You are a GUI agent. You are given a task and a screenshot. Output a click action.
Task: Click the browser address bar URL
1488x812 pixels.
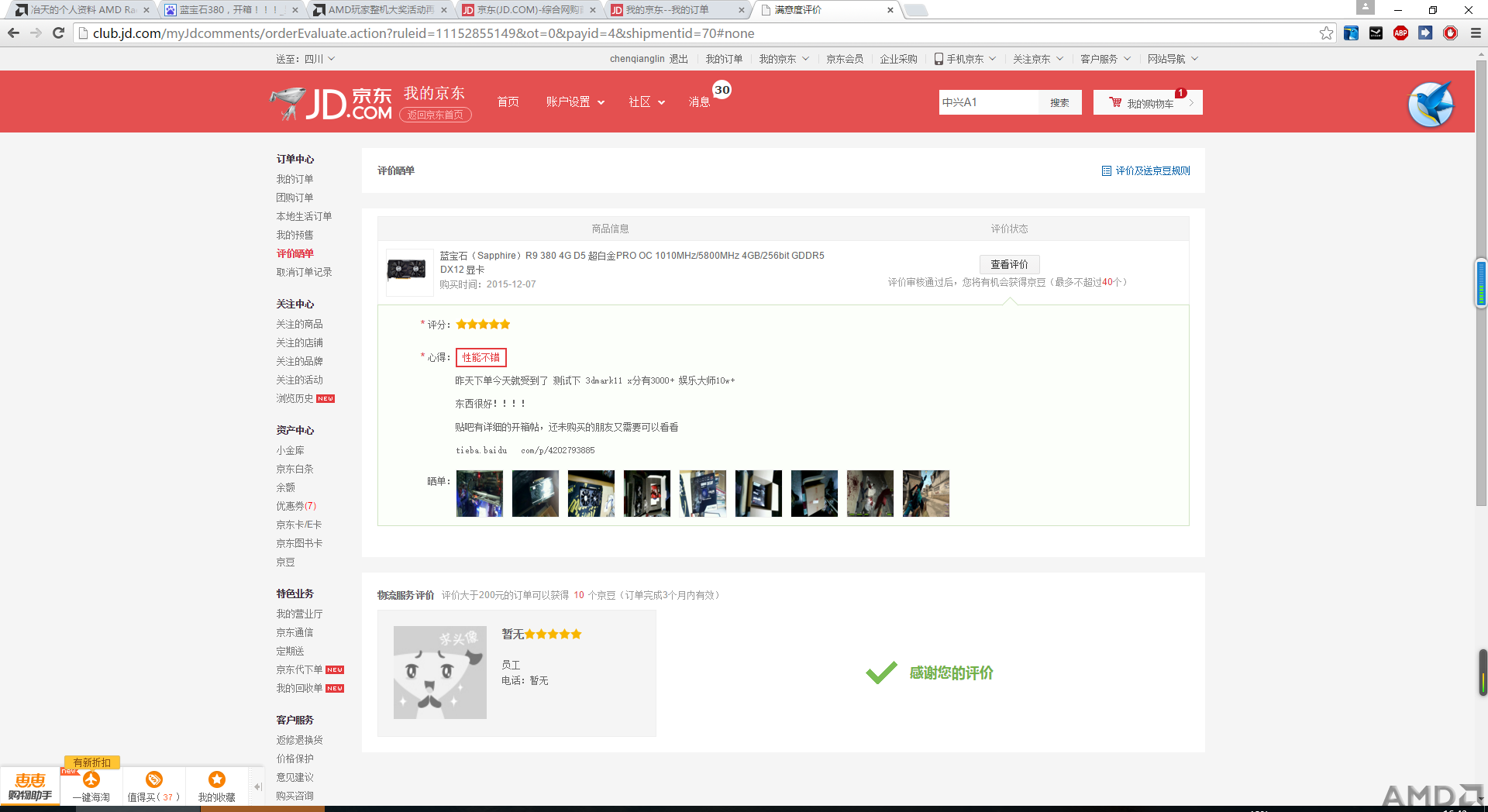pyautogui.click(x=423, y=33)
